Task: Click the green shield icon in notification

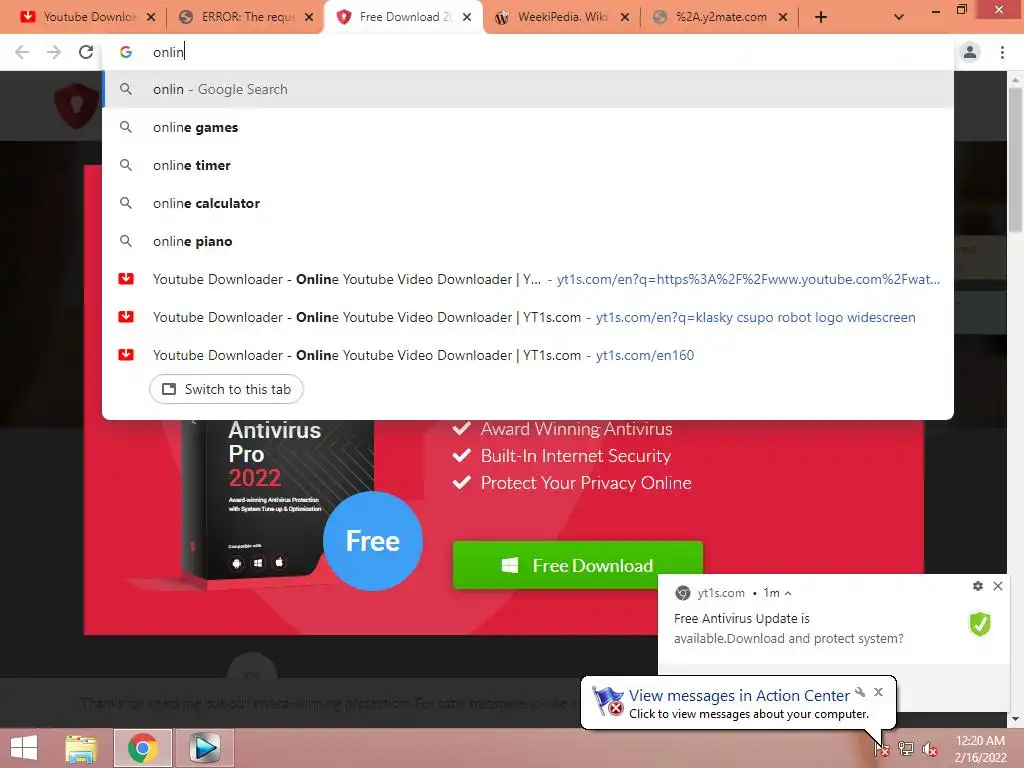Action: 980,624
